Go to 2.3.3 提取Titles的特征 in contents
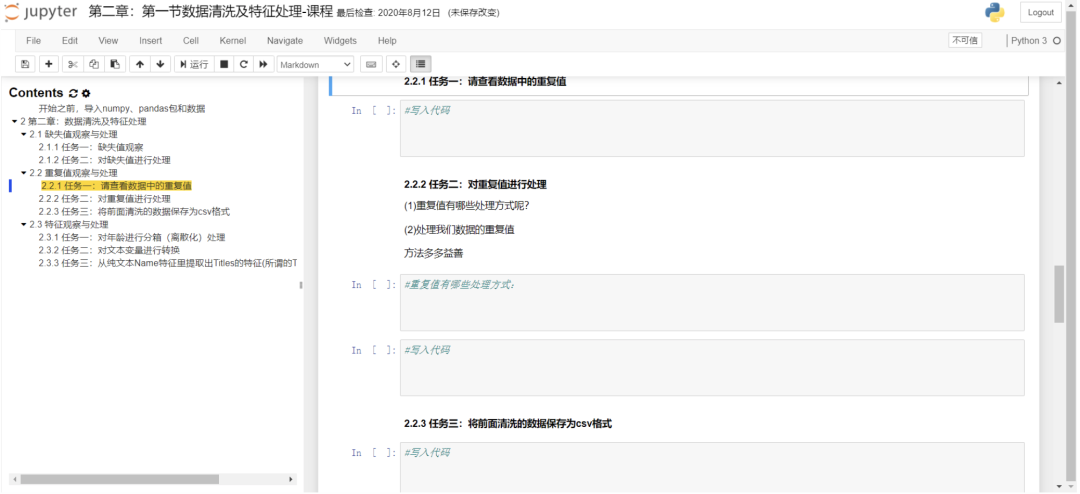Screen dimensions: 1080x494 click(168, 263)
